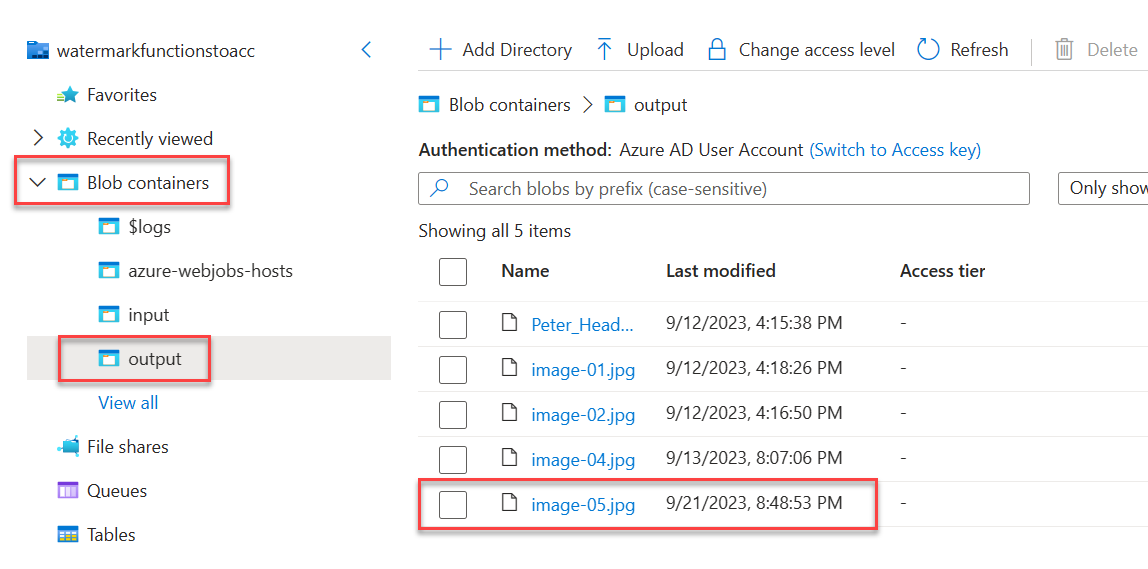The height and width of the screenshot is (569, 1148).
Task: Open the $logs container
Action: (x=149, y=227)
